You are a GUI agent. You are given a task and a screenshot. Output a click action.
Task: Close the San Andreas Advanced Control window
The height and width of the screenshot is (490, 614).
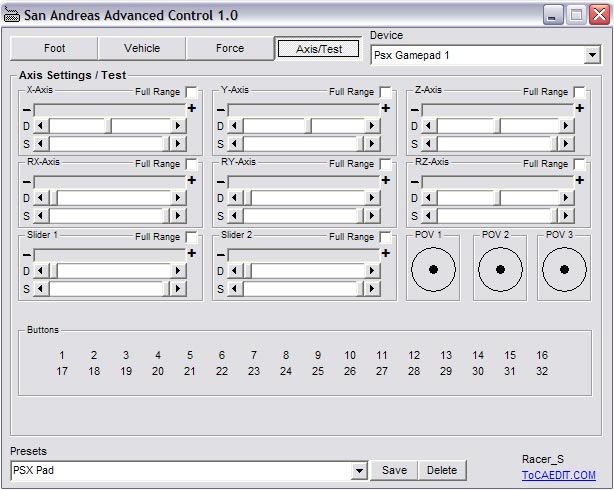599,15
